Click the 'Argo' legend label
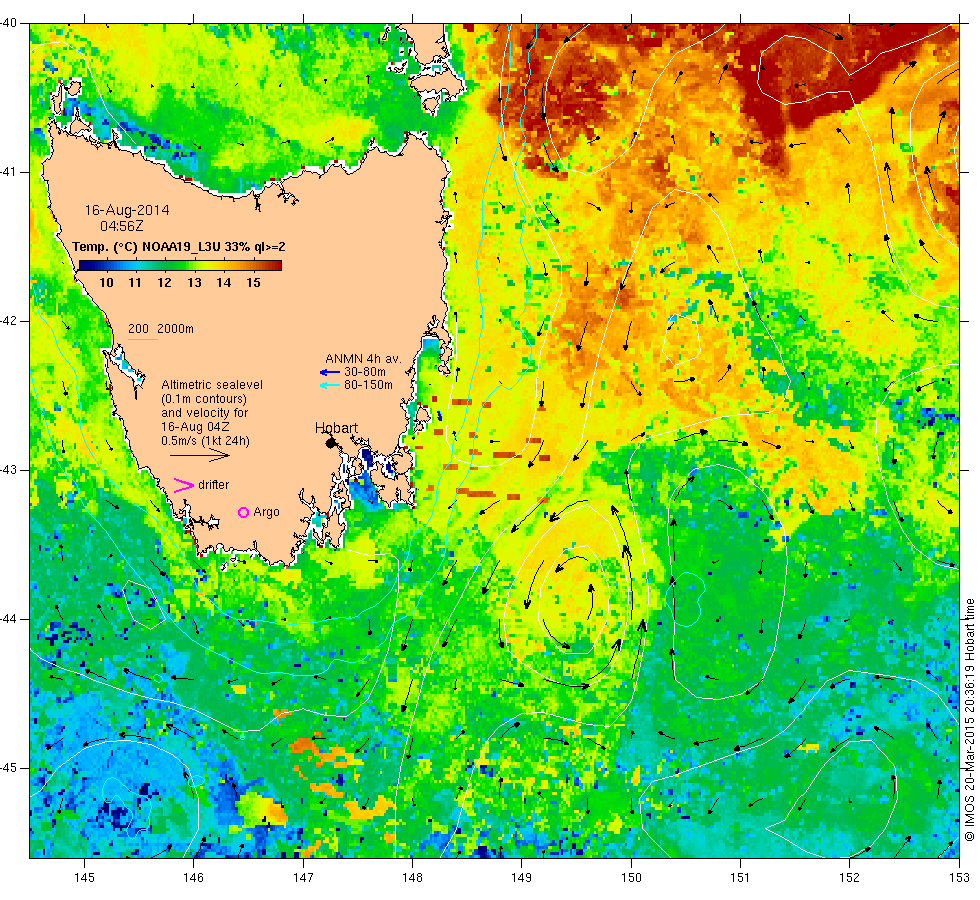Viewport: 980px width, 900px height. 266,512
